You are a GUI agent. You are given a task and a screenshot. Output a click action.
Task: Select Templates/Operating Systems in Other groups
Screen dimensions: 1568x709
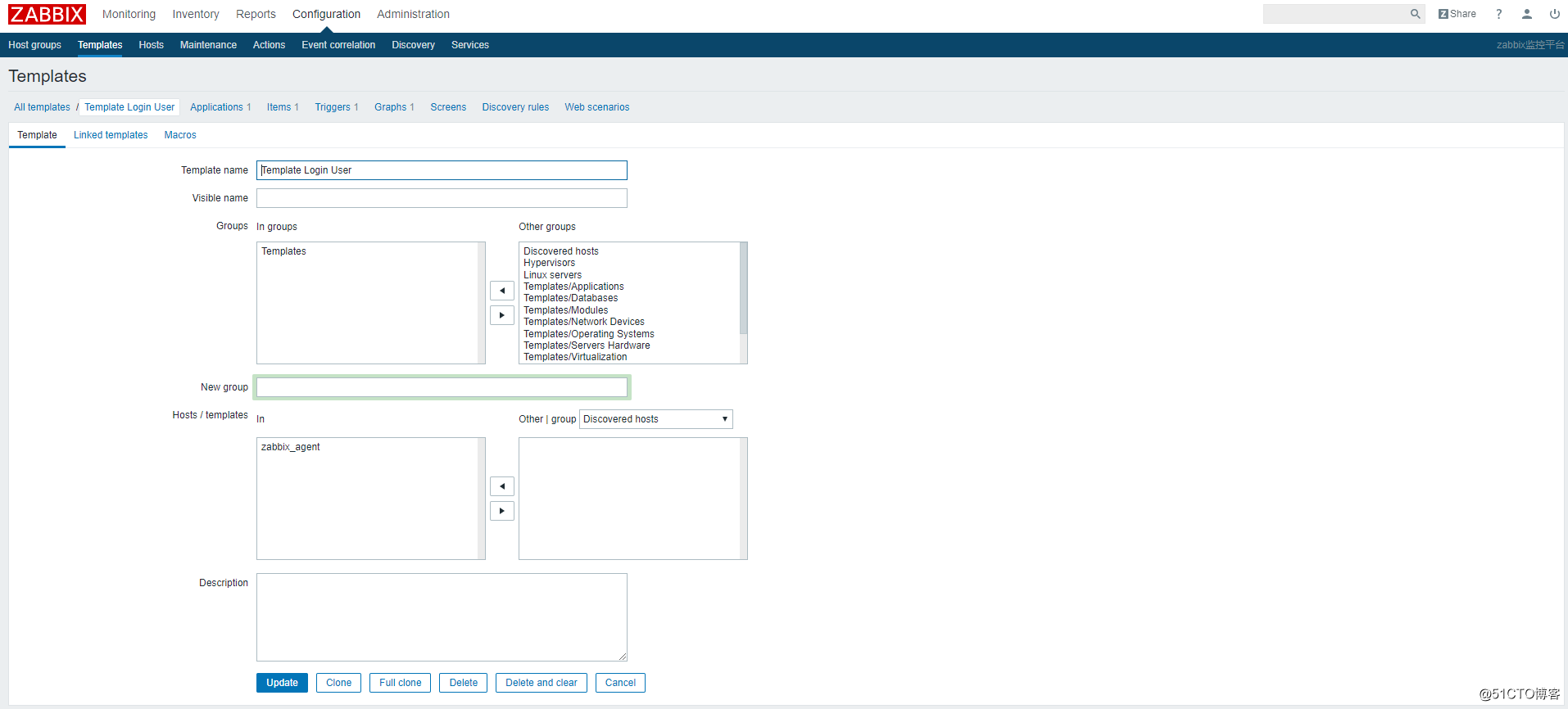pos(588,334)
